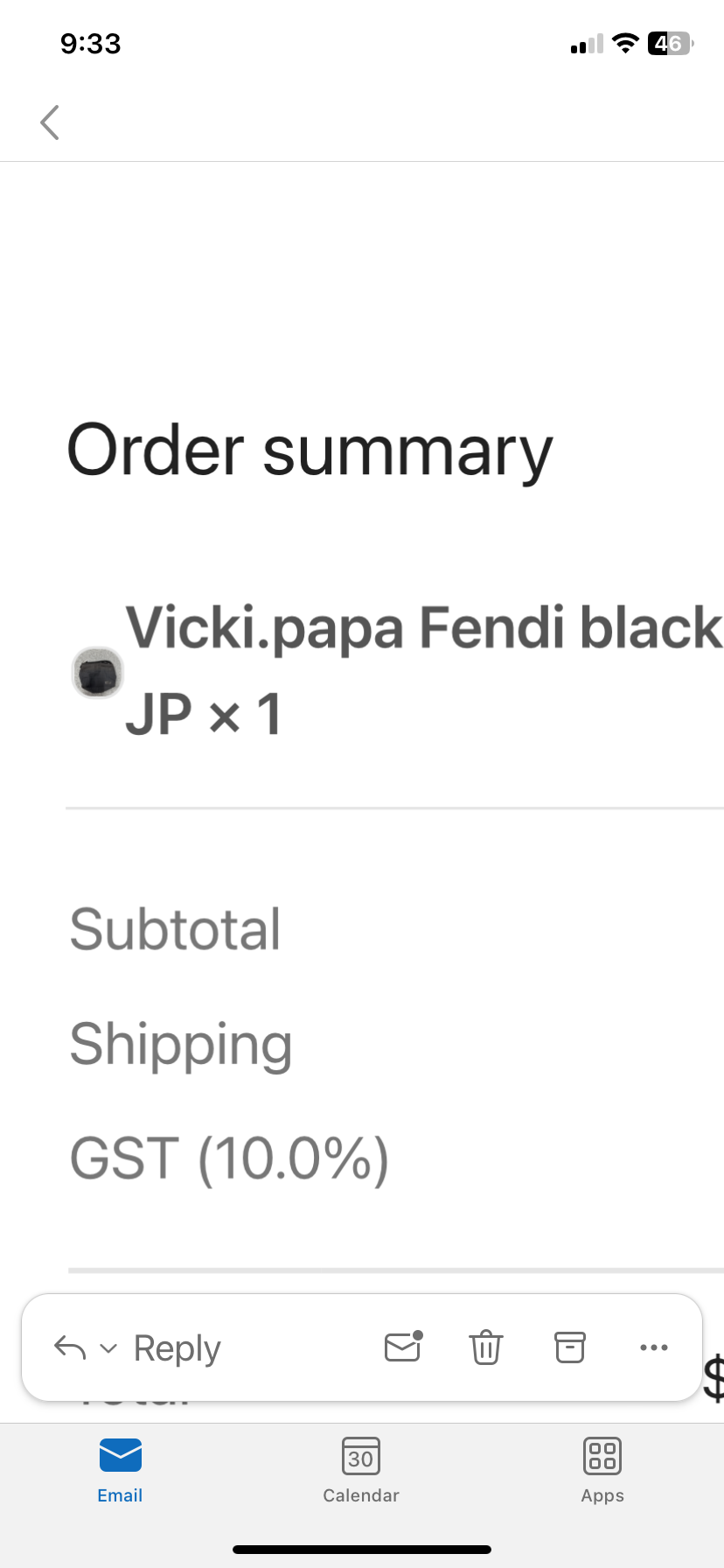Screen dimensions: 724x1568
Task: Tap the product thumbnail image
Action: coord(97,673)
